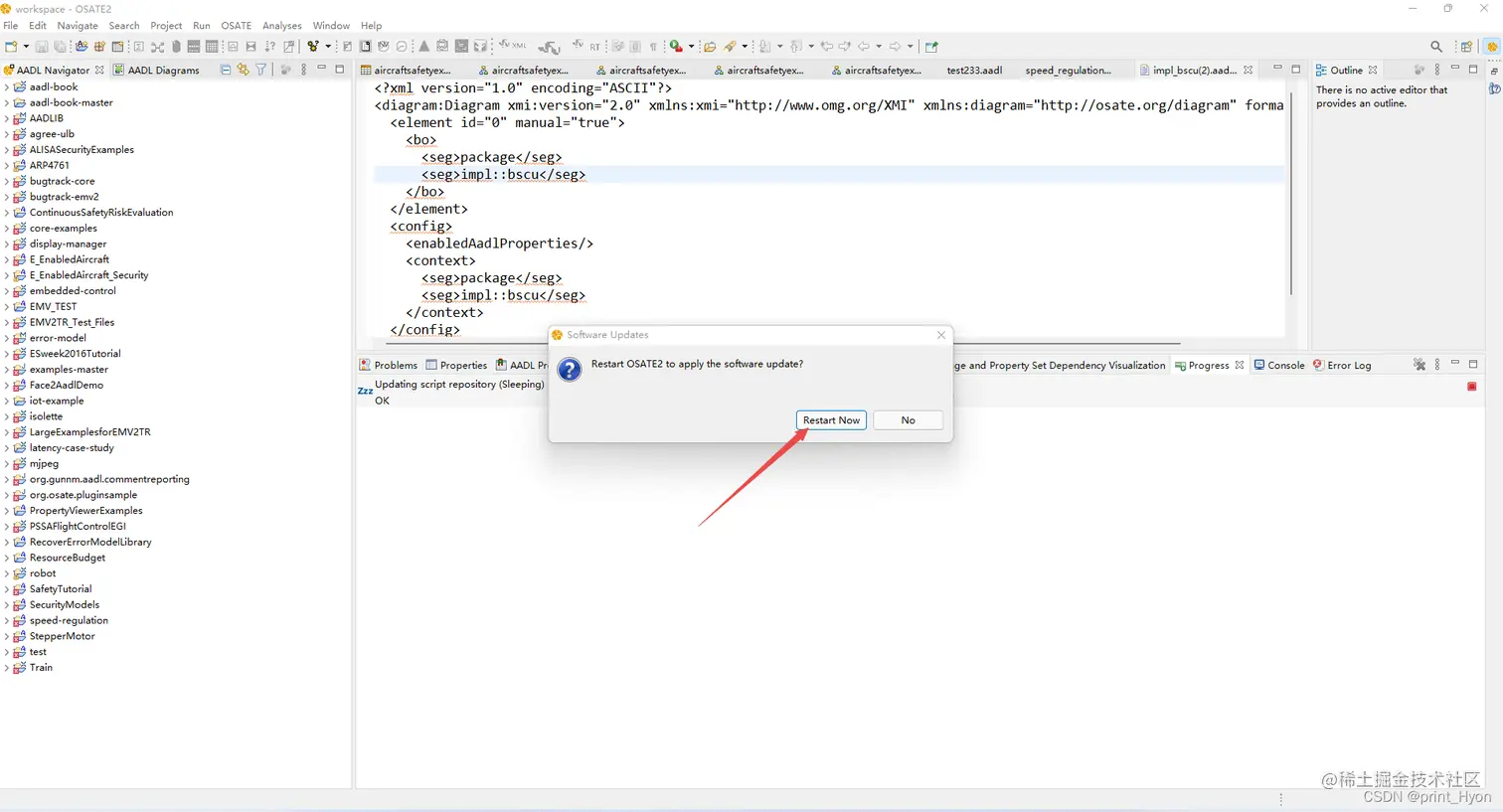1503x812 pixels.
Task: Close the impl_bscu(2).aad editor tab
Action: [1248, 70]
